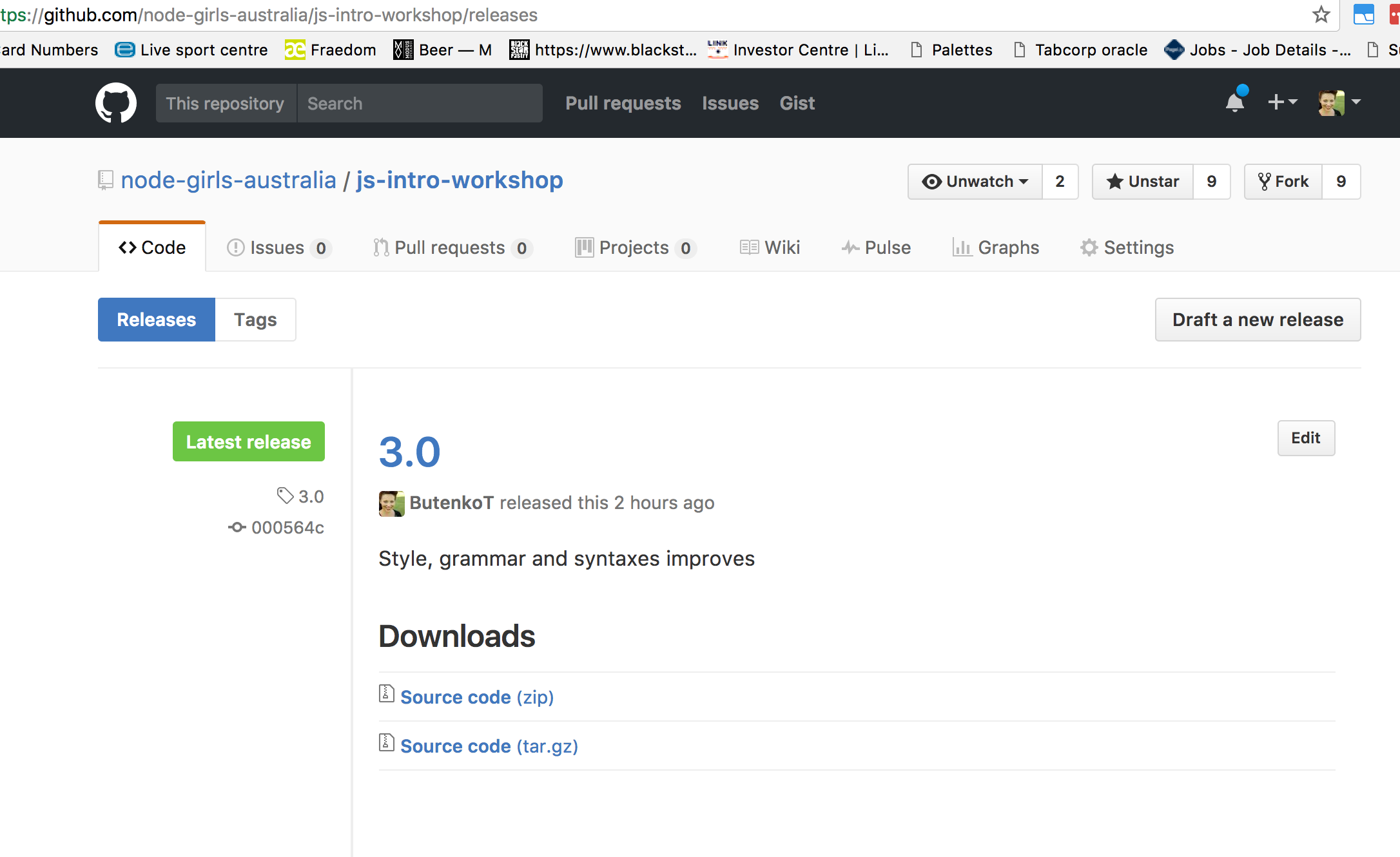1400x857 pixels.
Task: Select the Releases toggle button
Action: tap(157, 320)
